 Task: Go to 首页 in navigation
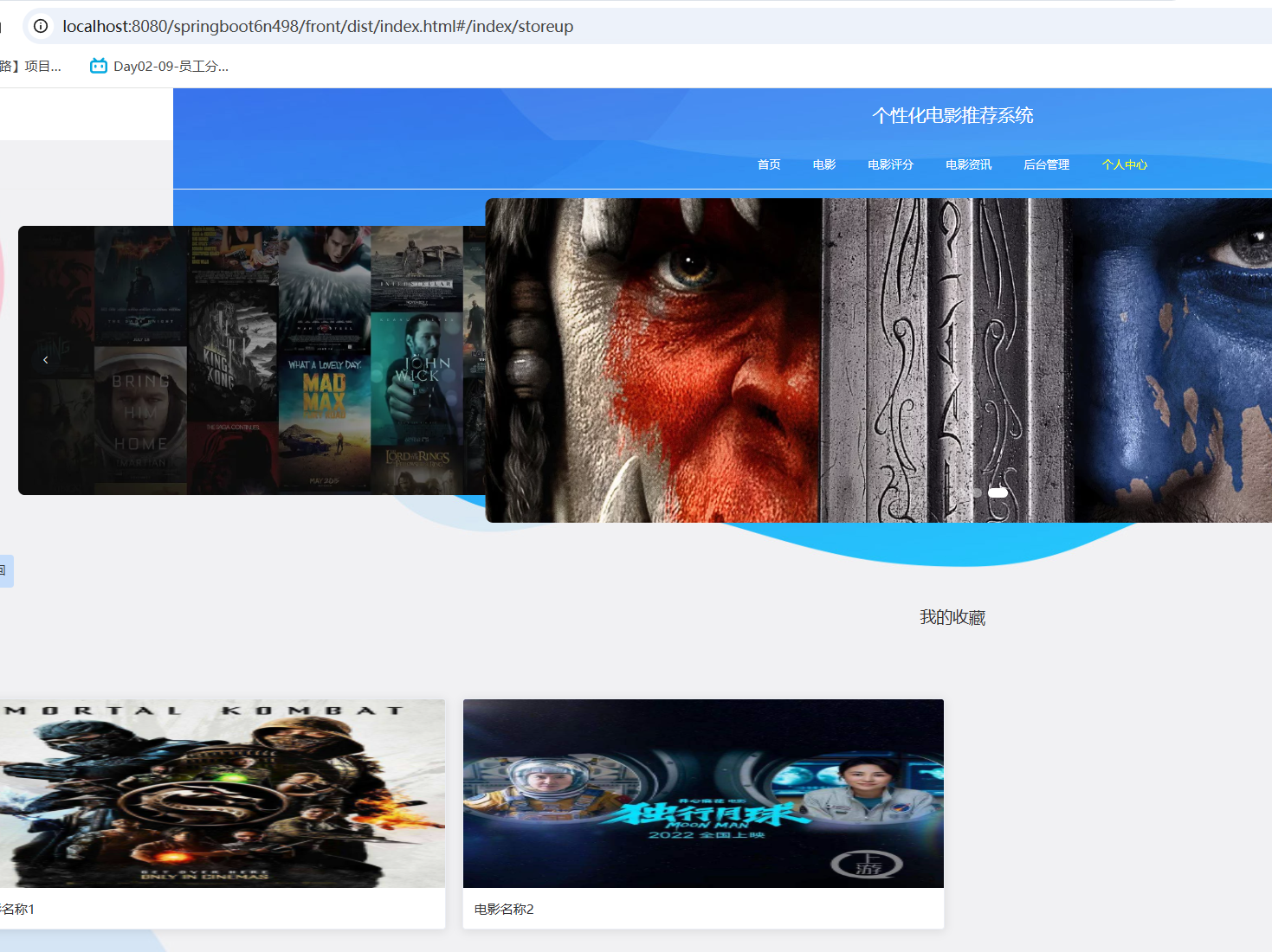[769, 164]
